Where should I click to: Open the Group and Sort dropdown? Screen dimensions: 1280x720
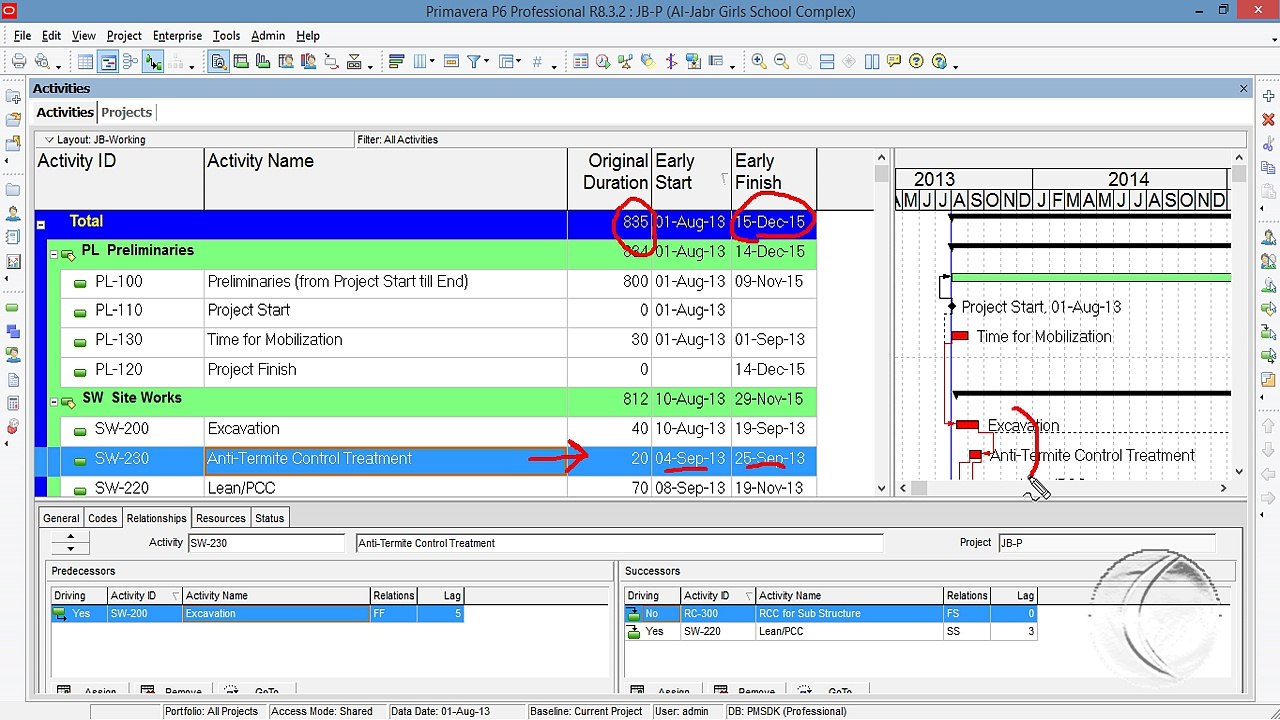pyautogui.click(x=509, y=62)
